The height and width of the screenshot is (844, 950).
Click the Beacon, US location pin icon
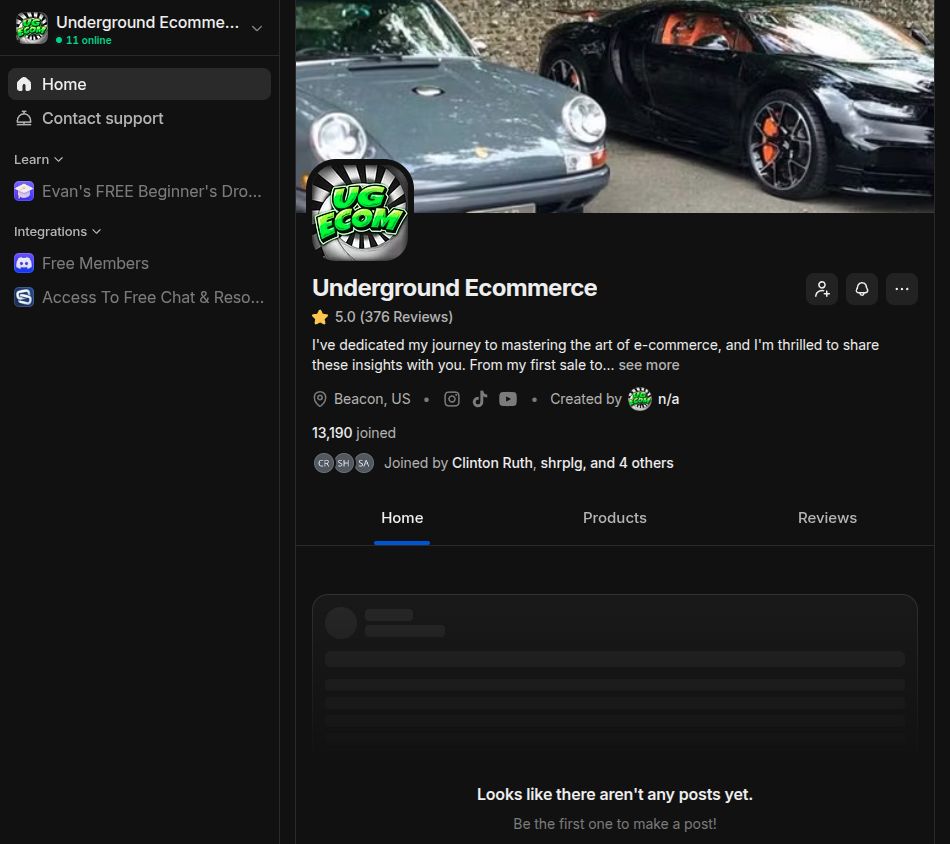pos(319,399)
